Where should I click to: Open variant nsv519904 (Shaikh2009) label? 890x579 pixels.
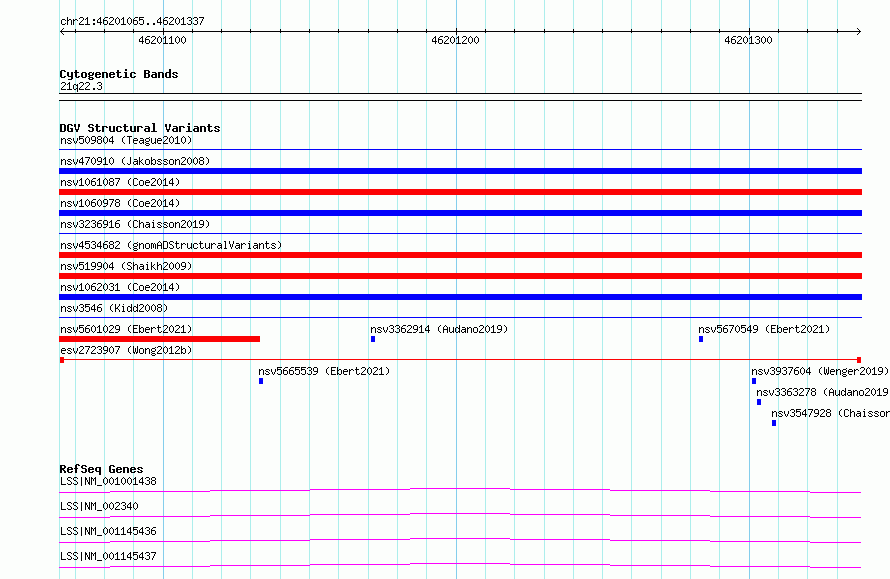tap(126, 266)
